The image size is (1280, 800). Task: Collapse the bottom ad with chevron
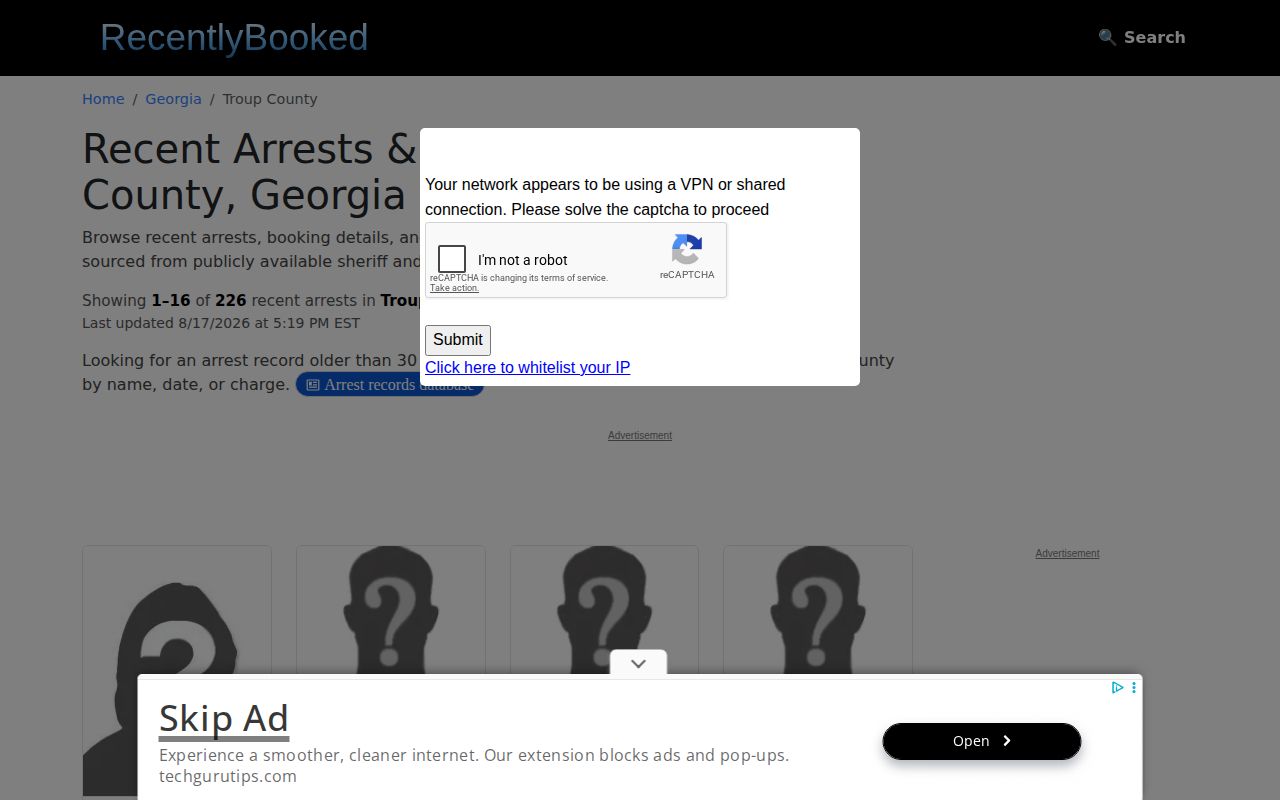tap(639, 663)
